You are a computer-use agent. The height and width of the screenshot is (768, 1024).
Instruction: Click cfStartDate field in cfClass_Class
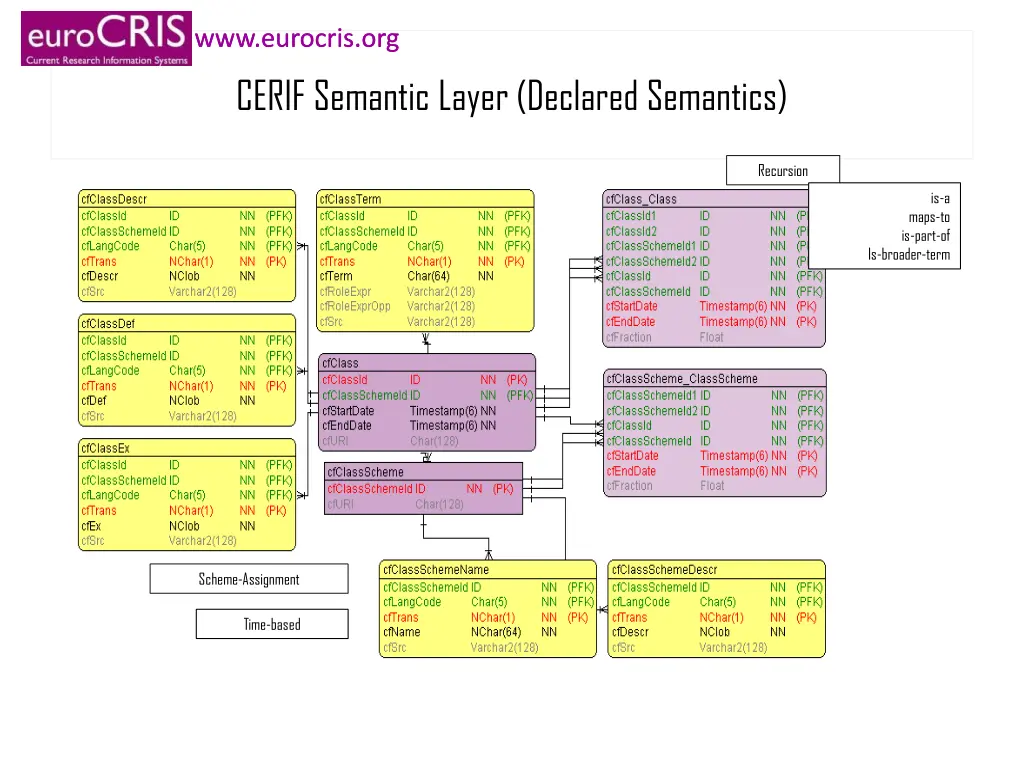pyautogui.click(x=714, y=306)
